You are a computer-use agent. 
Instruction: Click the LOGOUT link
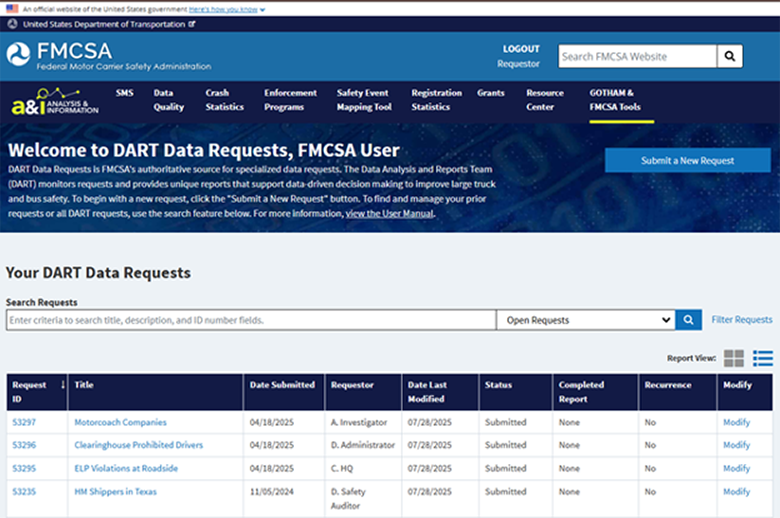tap(521, 49)
